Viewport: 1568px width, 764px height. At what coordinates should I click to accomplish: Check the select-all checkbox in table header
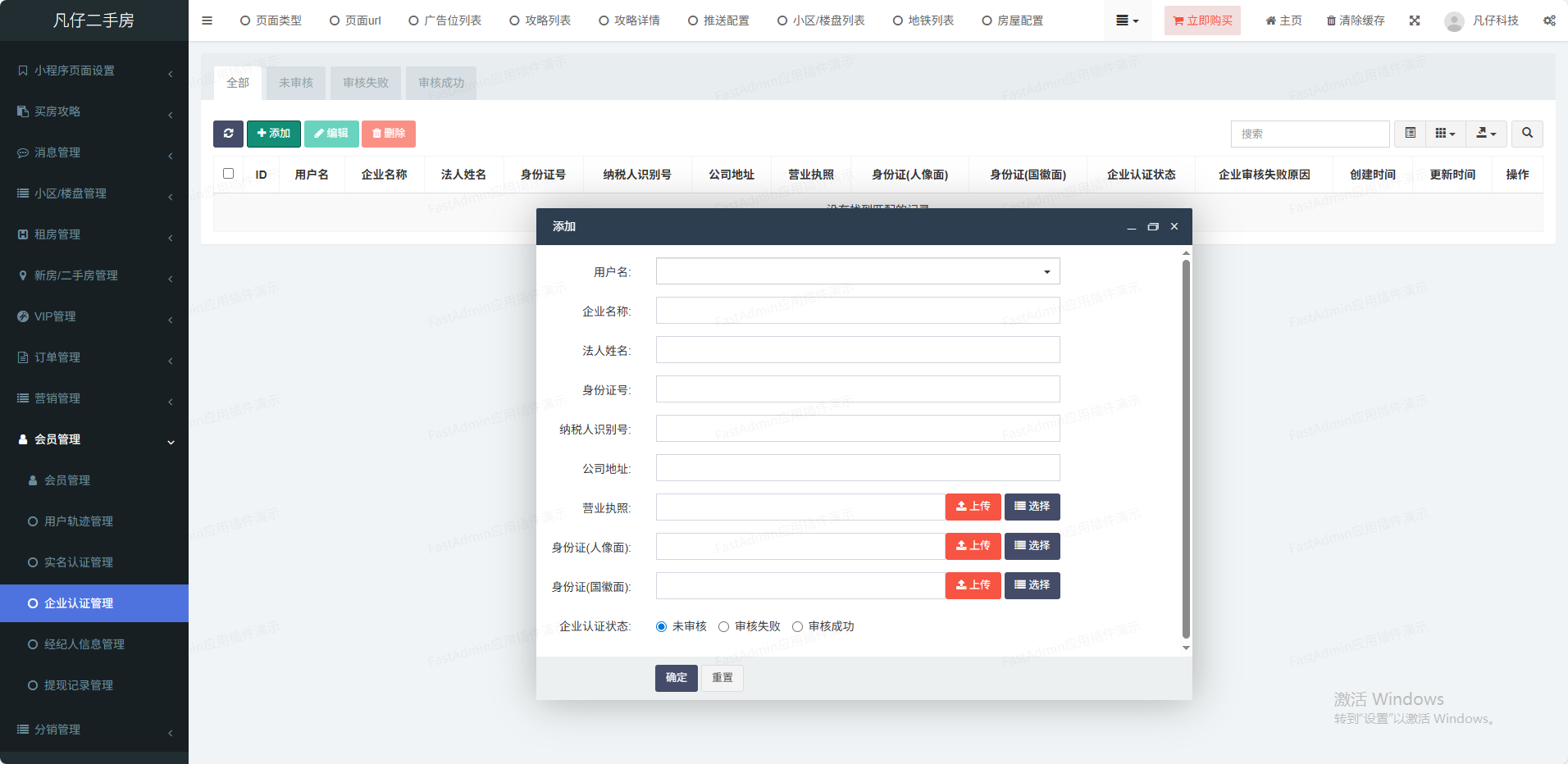coord(228,174)
